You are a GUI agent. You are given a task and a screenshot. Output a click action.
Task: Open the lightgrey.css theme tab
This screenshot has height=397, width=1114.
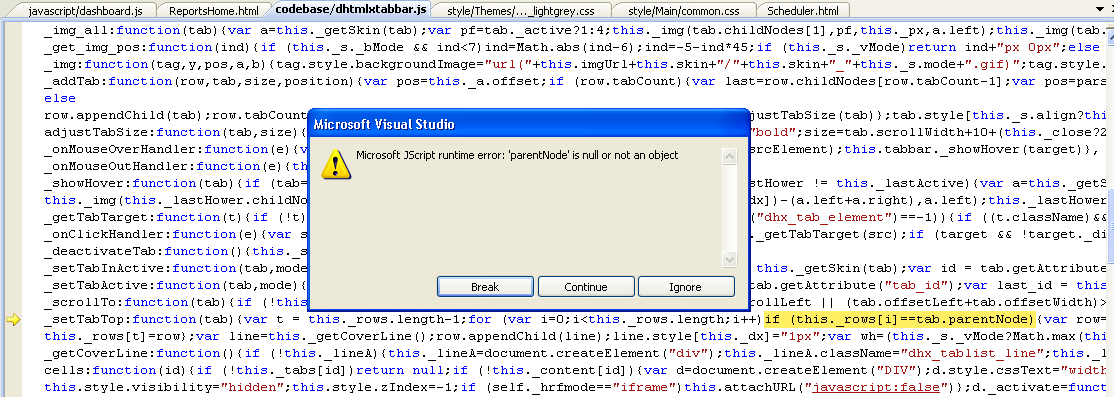coord(520,11)
